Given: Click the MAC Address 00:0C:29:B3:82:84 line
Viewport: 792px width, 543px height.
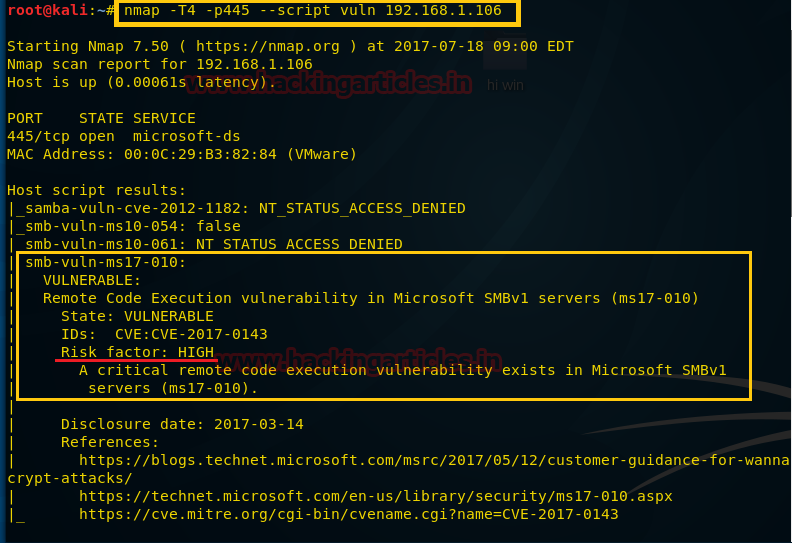Looking at the screenshot, I should [x=182, y=154].
